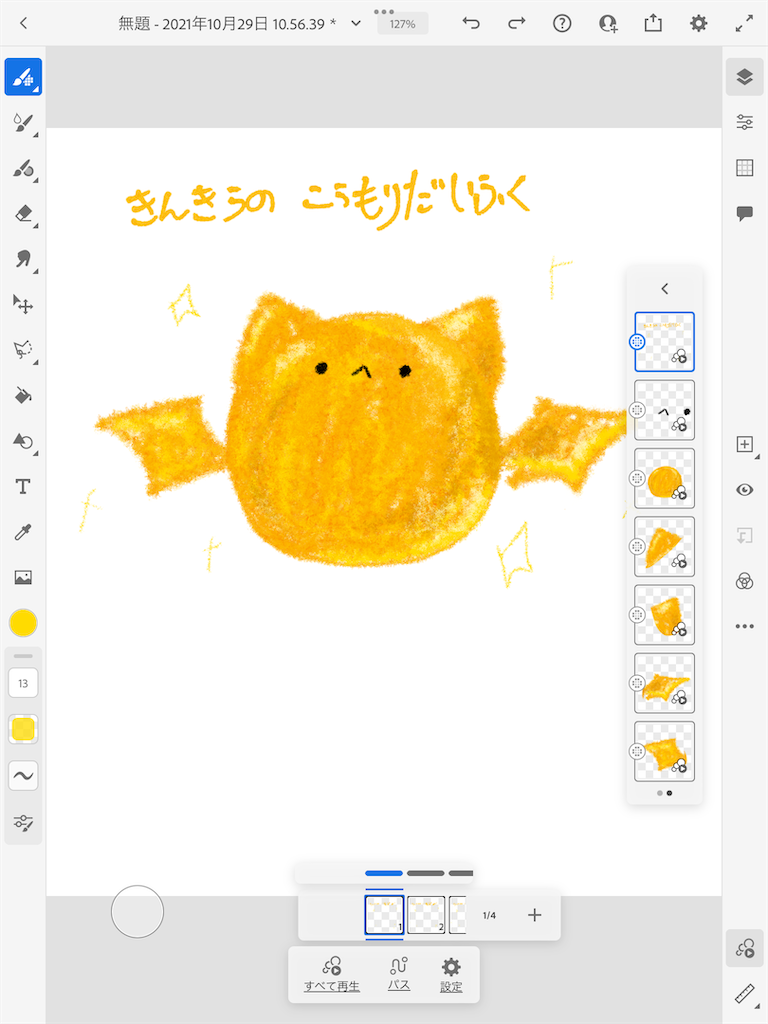Redo the last action

coord(517,24)
